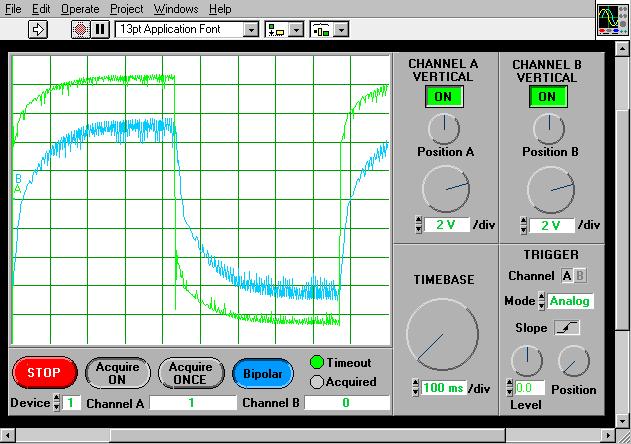Screen dimensions: 631x444
Task: Open the Project menu
Action: (x=126, y=9)
